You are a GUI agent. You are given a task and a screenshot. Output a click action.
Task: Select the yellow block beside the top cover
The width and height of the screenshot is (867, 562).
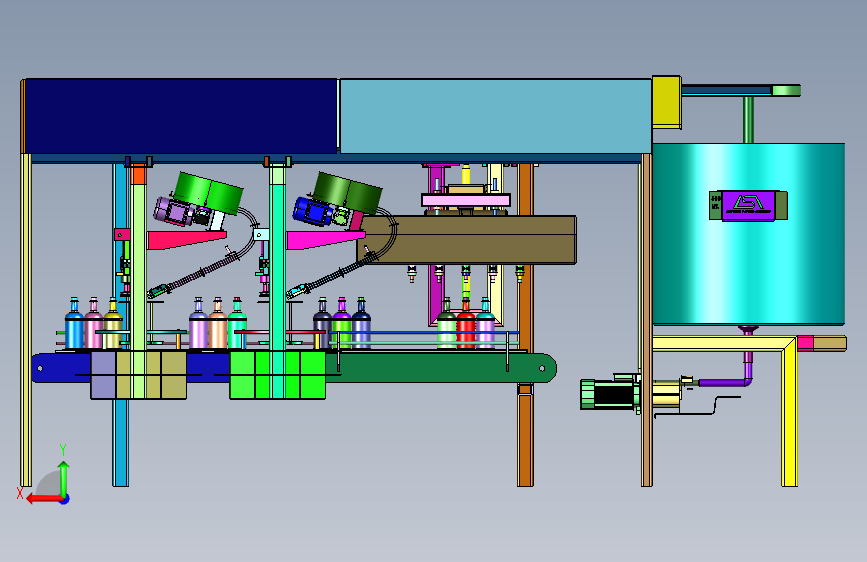tap(666, 102)
